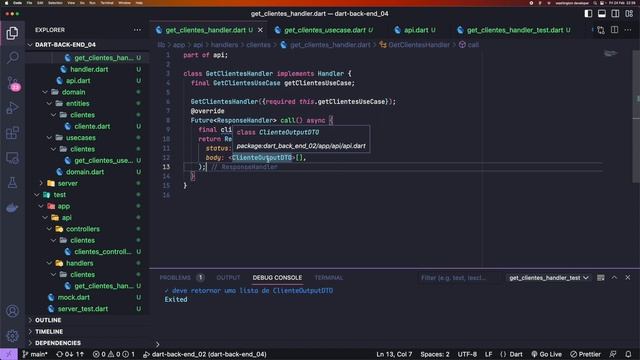The width and height of the screenshot is (640, 360).
Task: Click the editor vertical scrollbar
Action: [x=636, y=117]
